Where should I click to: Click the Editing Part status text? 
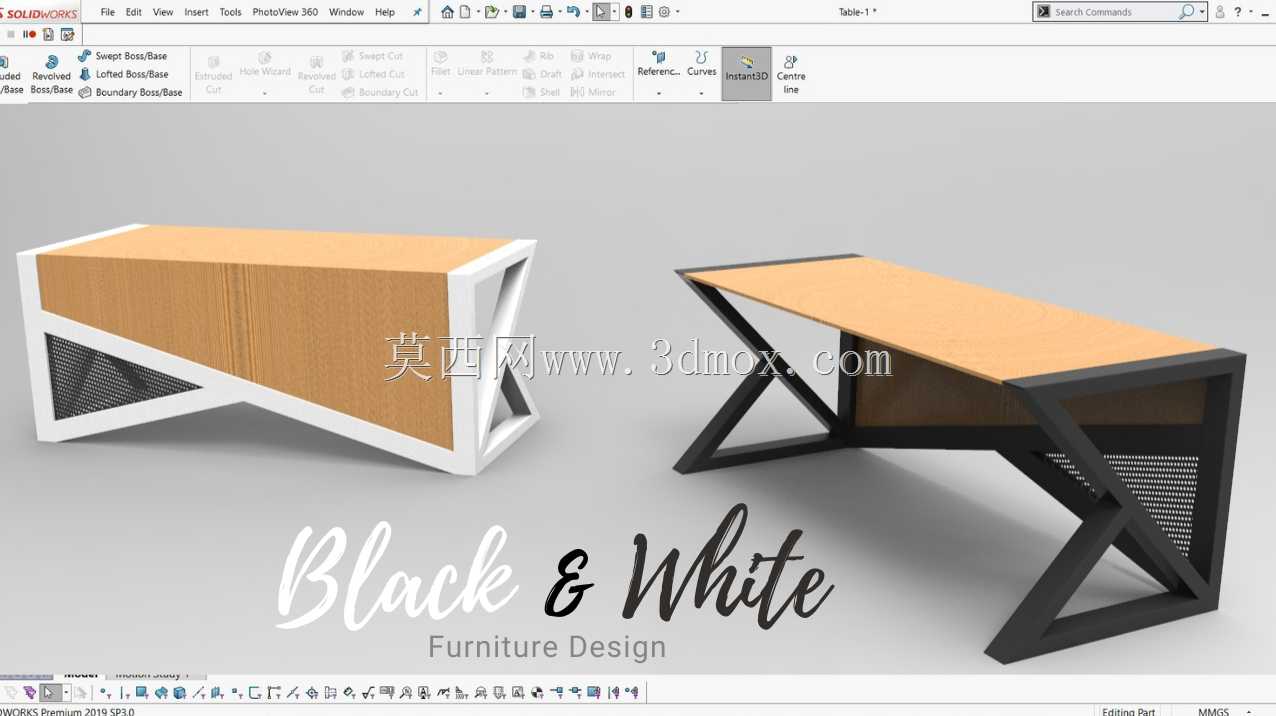click(1128, 711)
